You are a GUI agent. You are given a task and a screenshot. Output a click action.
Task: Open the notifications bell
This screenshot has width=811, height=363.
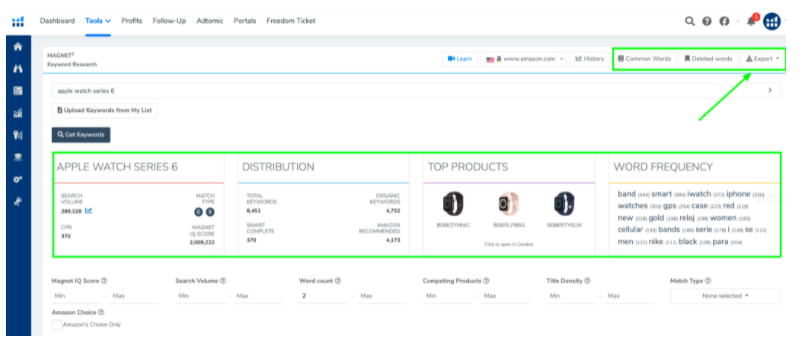coord(751,21)
